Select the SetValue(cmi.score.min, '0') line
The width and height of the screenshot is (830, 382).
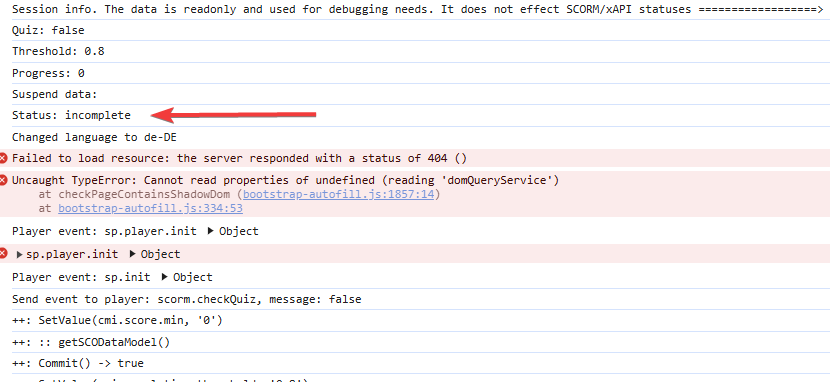coord(118,321)
